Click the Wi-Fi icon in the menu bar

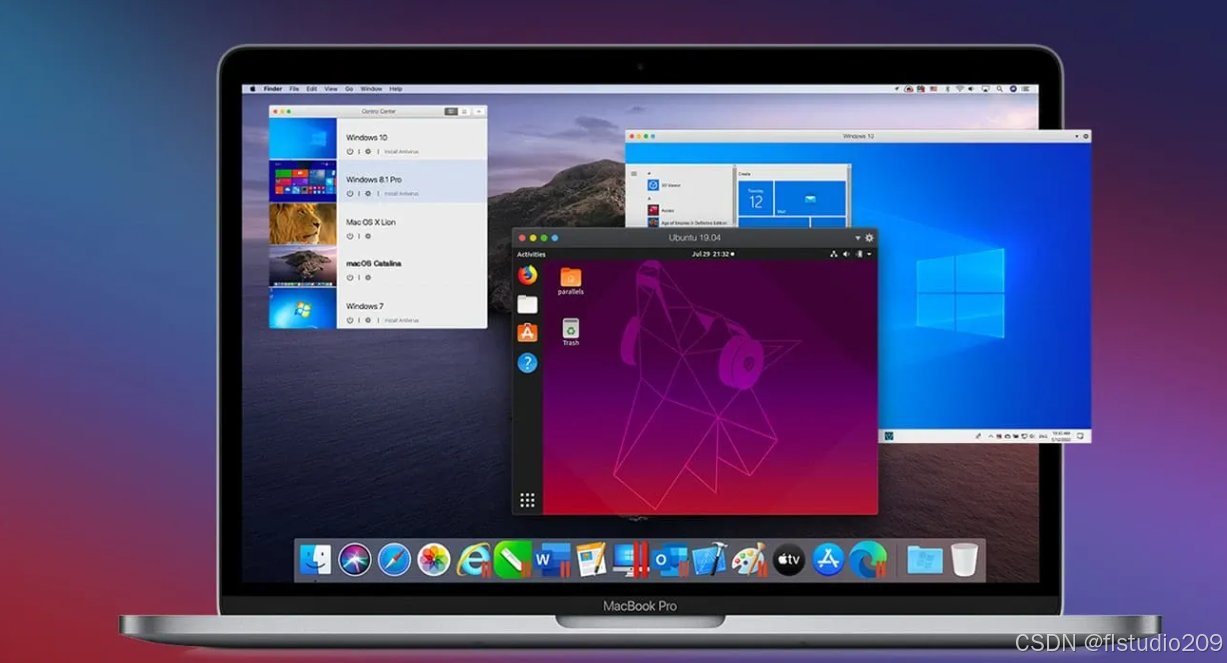(959, 89)
